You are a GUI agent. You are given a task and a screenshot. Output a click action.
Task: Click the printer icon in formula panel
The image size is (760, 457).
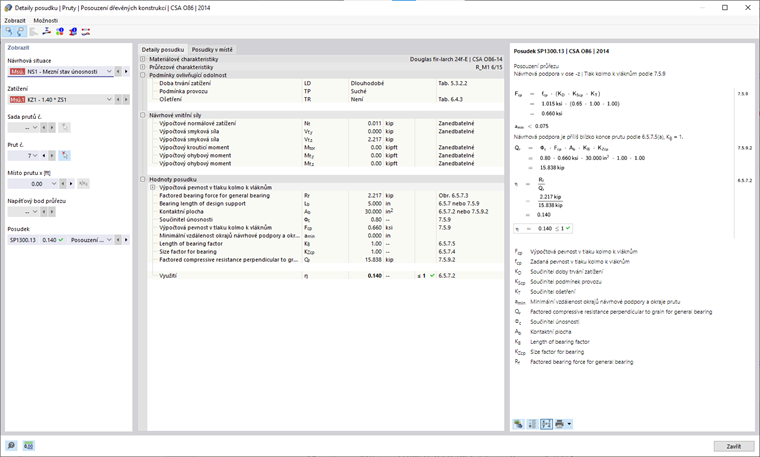click(x=559, y=424)
